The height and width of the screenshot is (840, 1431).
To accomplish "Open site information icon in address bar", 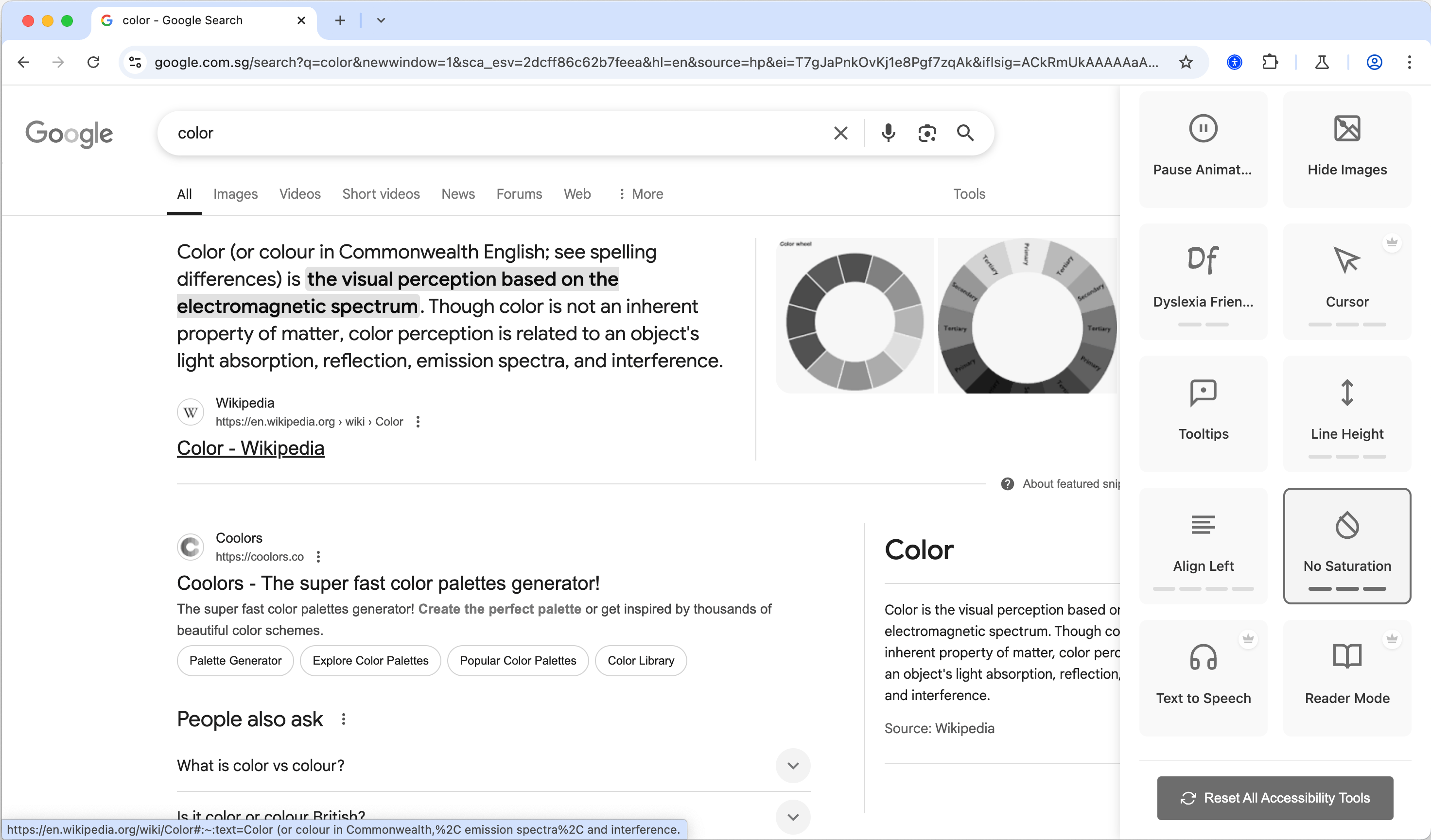I will [135, 62].
